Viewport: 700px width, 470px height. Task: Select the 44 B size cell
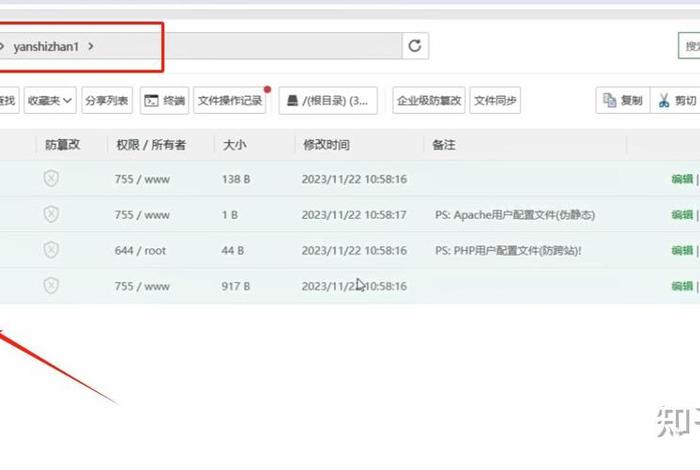pos(233,250)
